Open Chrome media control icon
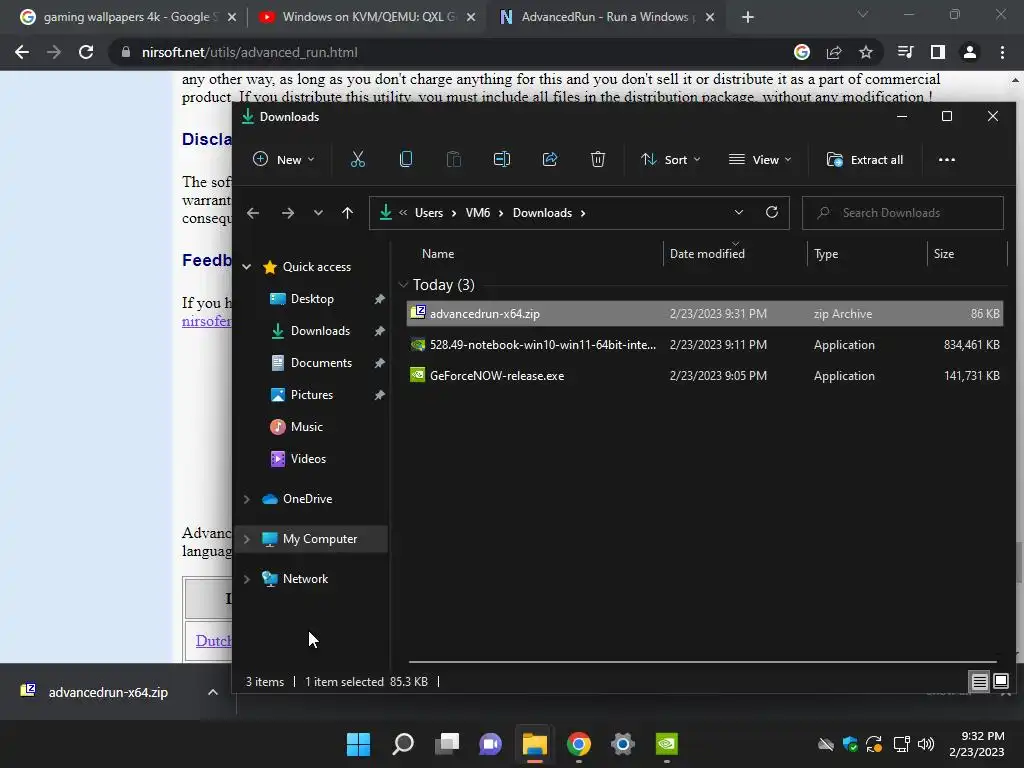This screenshot has height=768, width=1024. coord(906,52)
